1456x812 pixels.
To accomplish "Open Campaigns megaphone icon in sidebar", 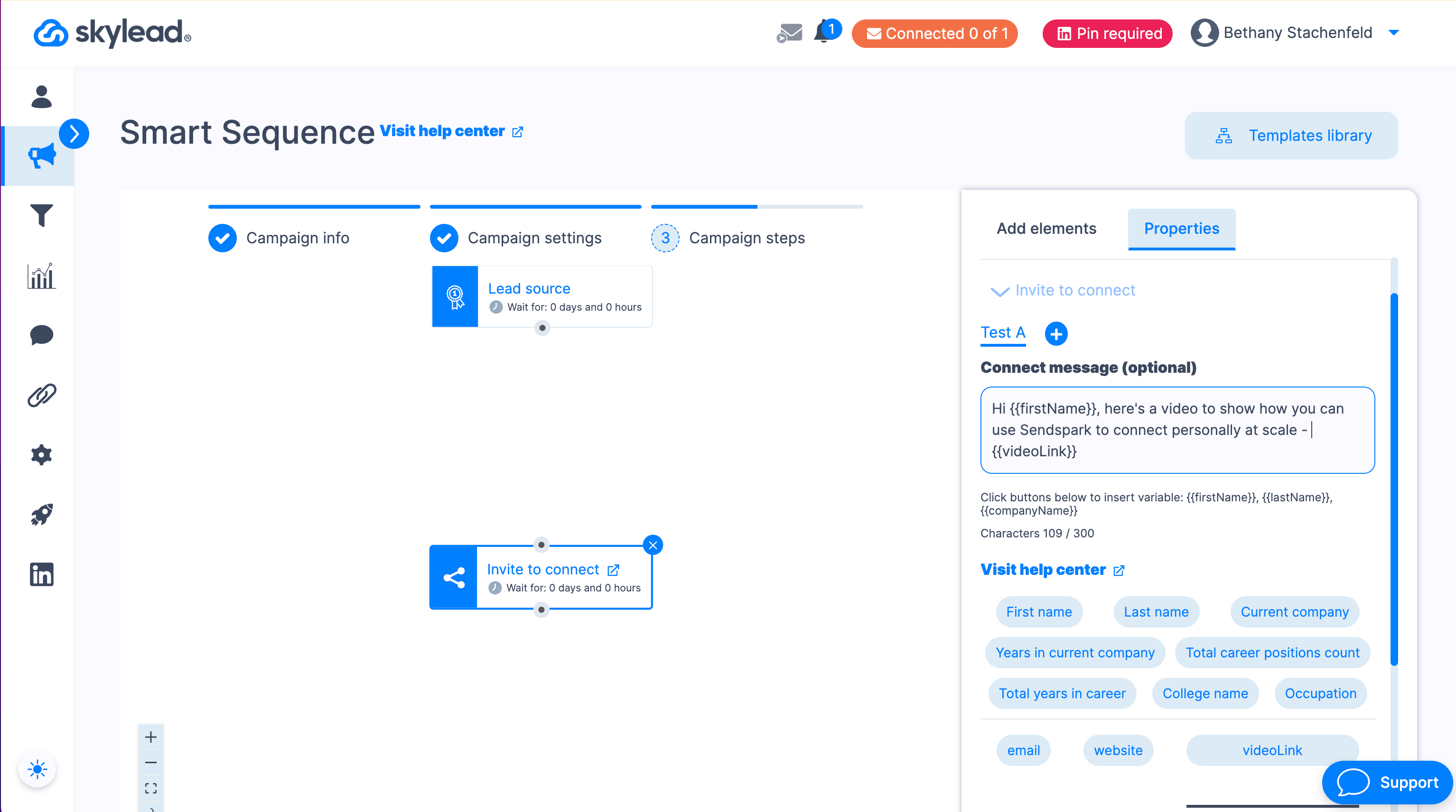I will click(41, 156).
